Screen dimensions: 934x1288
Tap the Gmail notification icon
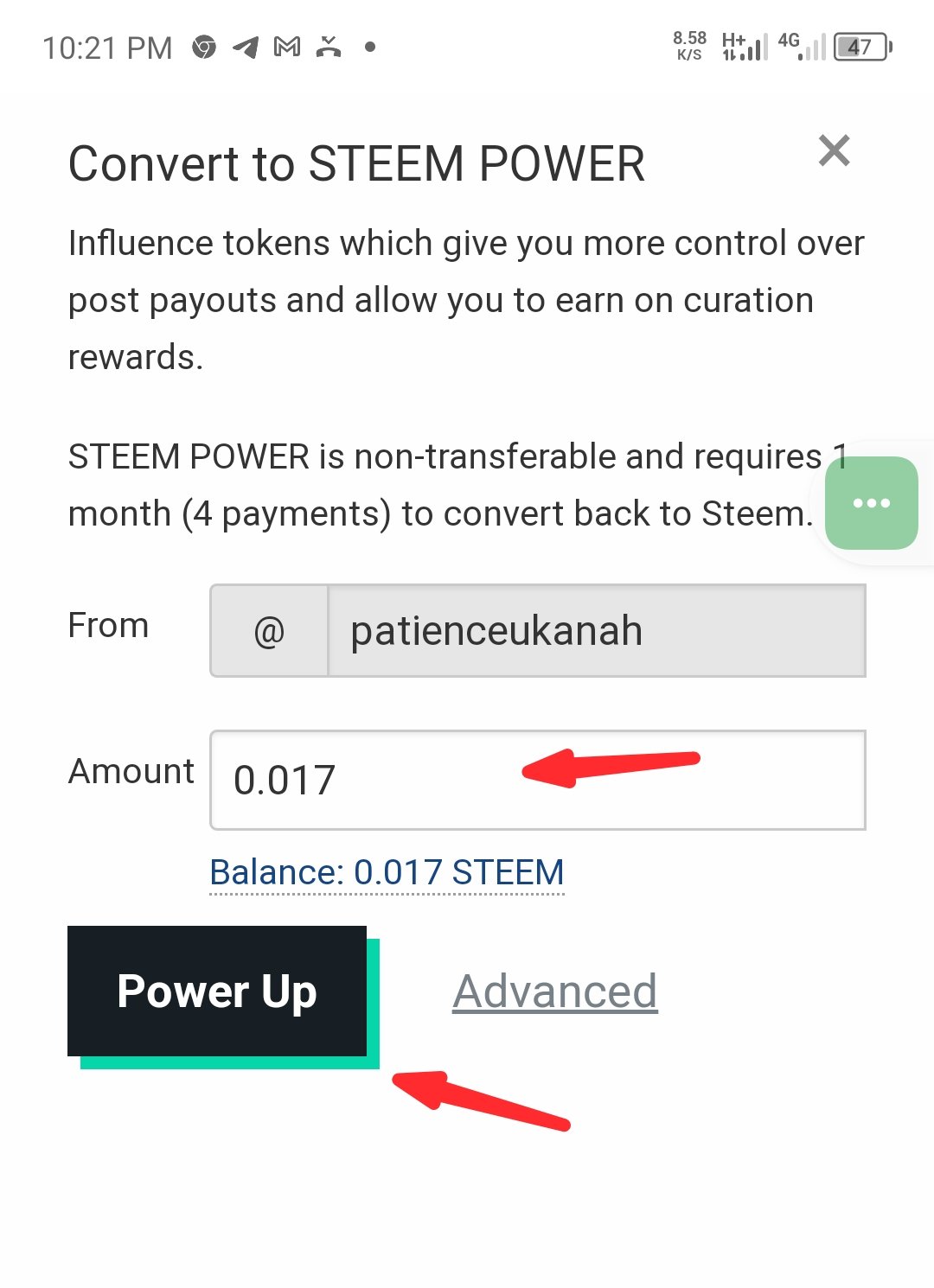287,47
